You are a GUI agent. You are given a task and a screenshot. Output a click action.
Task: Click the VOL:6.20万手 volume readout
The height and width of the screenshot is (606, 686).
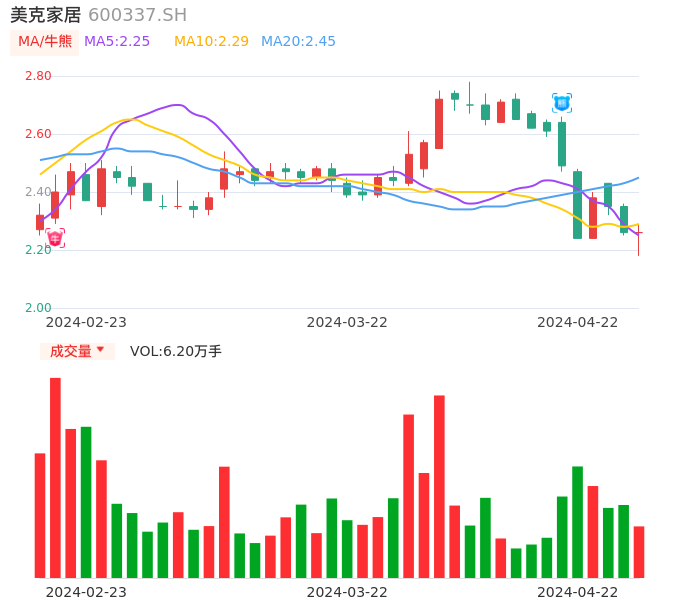[176, 351]
